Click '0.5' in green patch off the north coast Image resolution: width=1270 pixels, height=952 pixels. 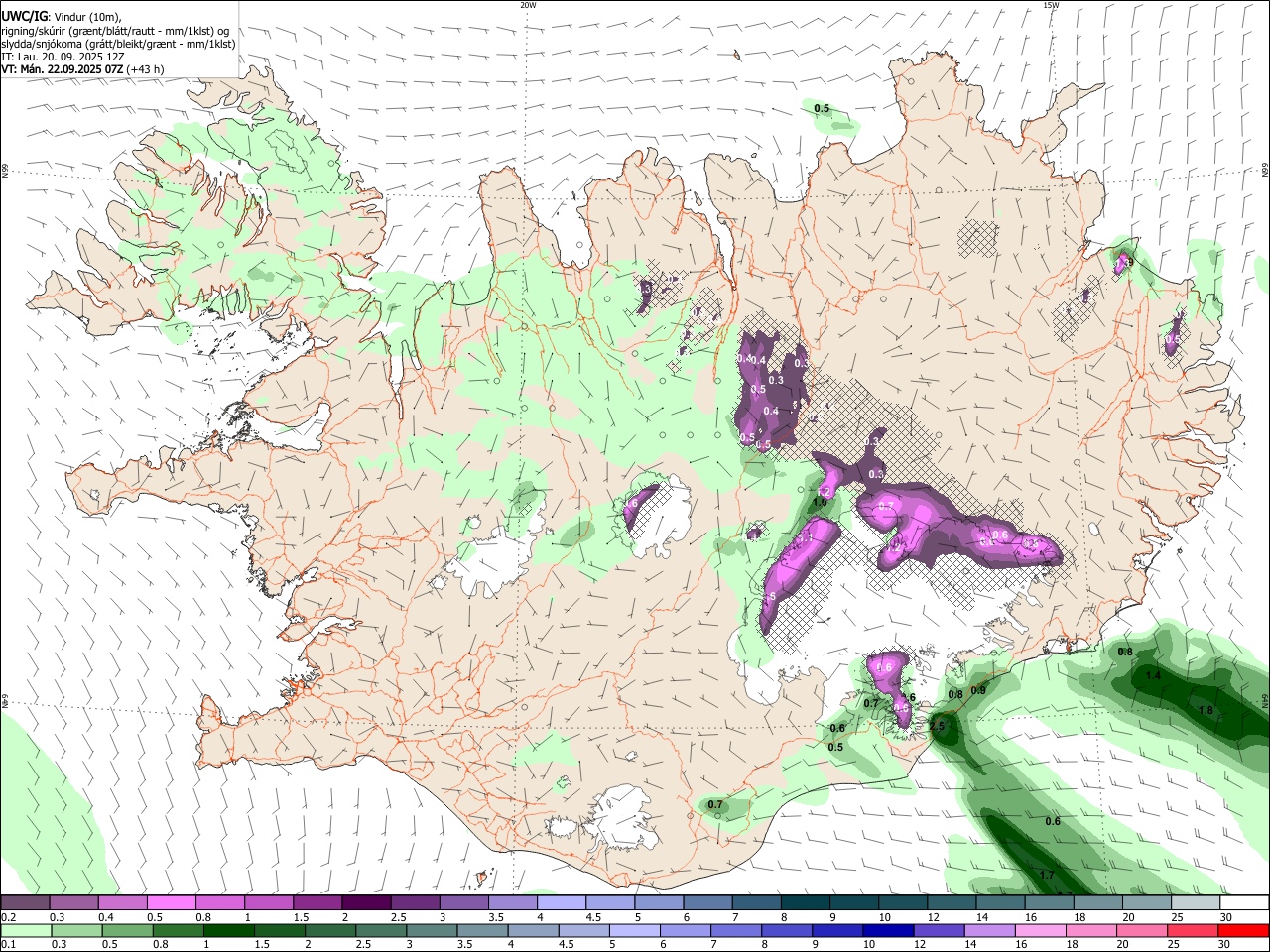pyautogui.click(x=822, y=108)
